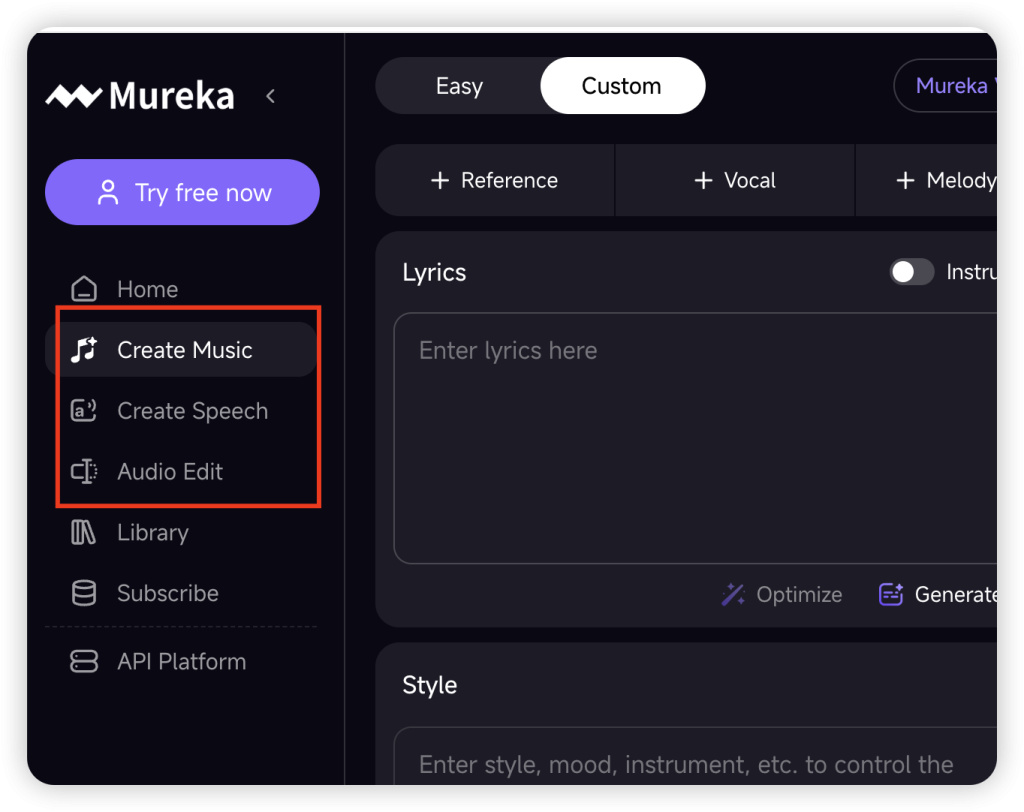Add a Vocal input
Image resolution: width=1024 pixels, height=812 pixels.
pos(735,181)
